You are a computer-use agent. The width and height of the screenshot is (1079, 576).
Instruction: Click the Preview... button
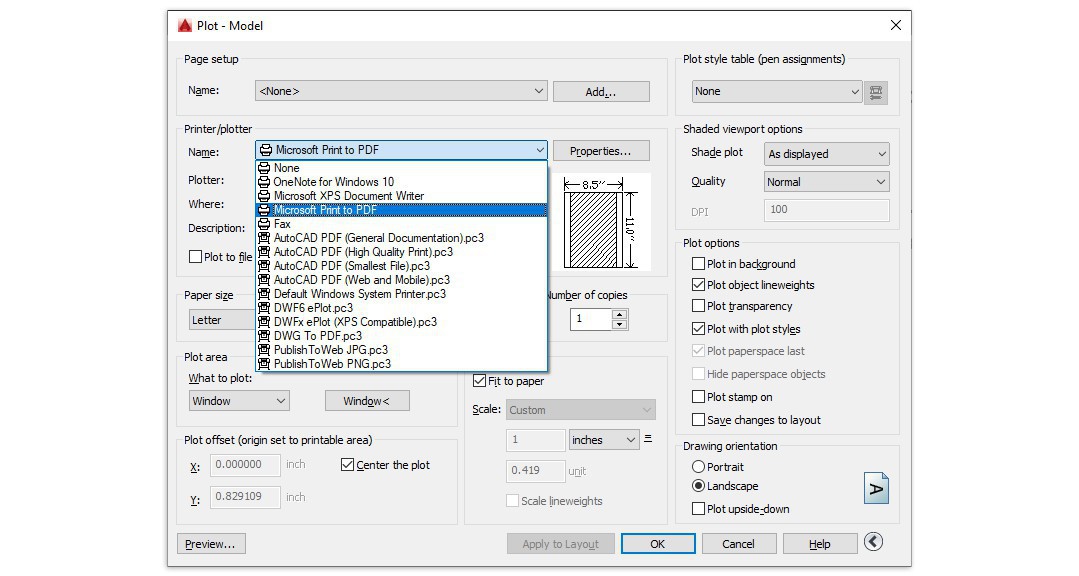pyautogui.click(x=211, y=544)
